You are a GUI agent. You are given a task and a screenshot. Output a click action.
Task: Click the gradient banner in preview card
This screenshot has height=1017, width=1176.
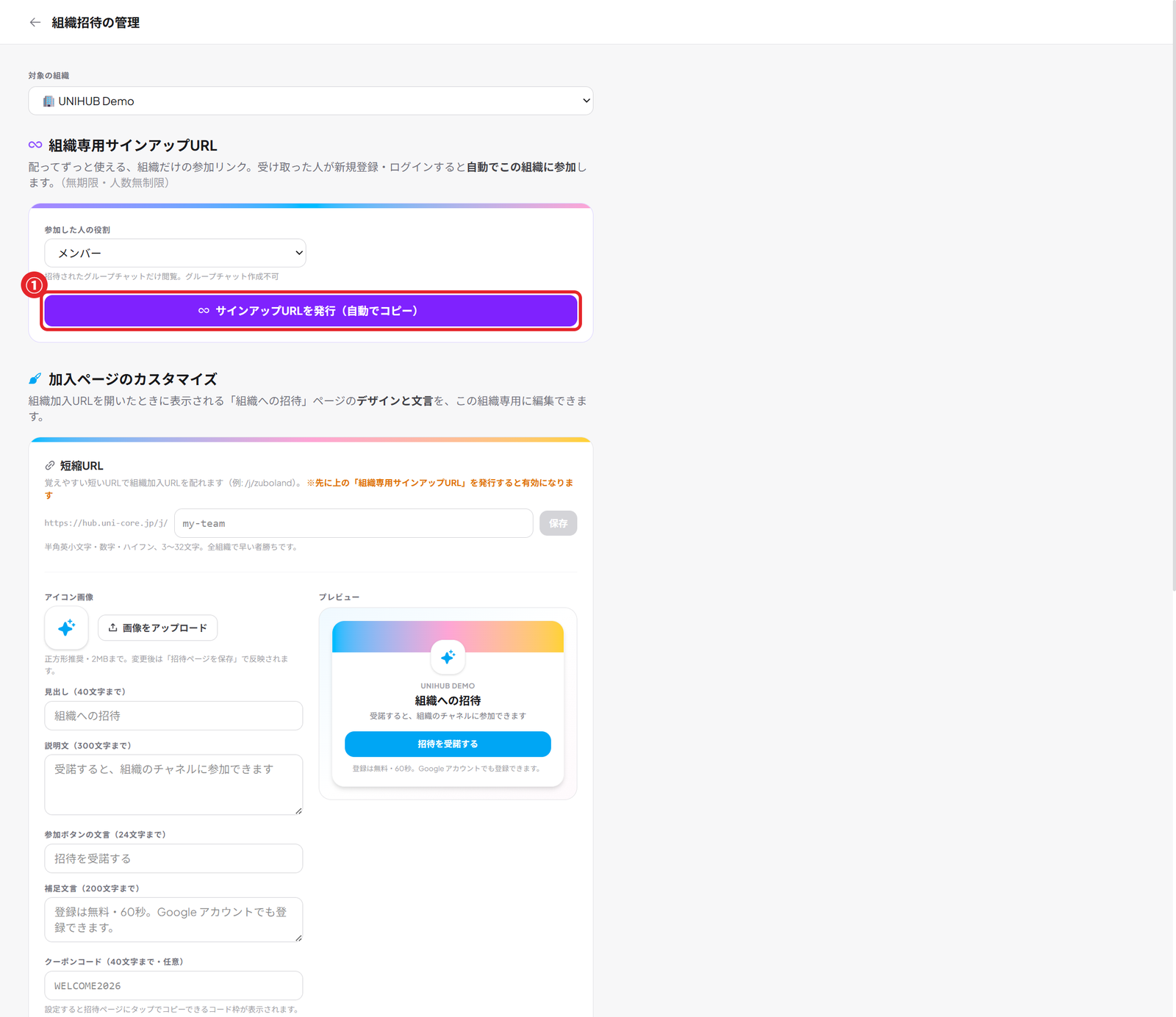click(x=448, y=636)
